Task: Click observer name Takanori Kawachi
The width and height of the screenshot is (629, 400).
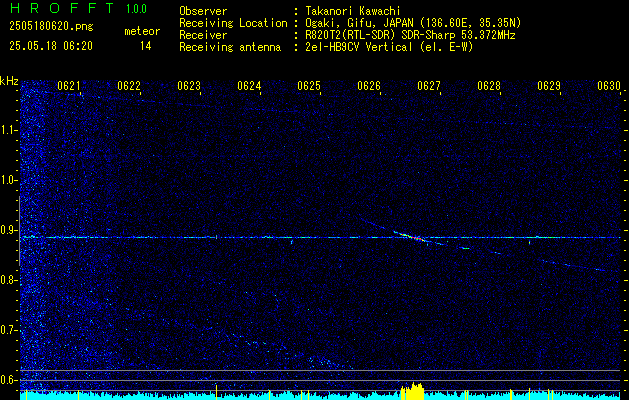Action: click(x=353, y=11)
